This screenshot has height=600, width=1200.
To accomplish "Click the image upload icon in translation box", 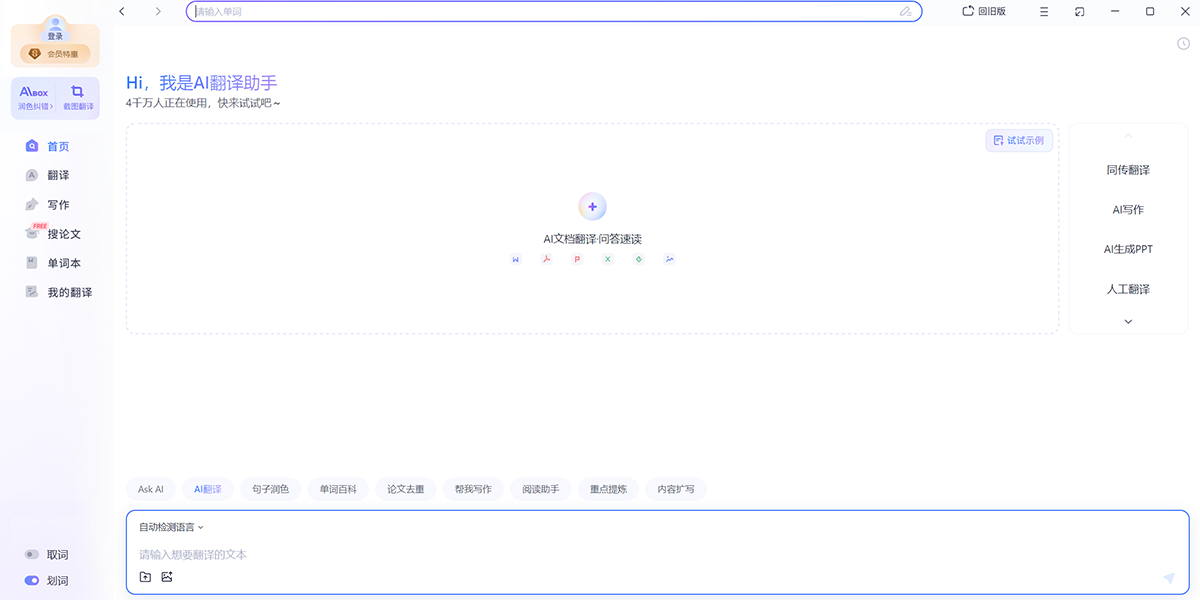I will point(167,577).
